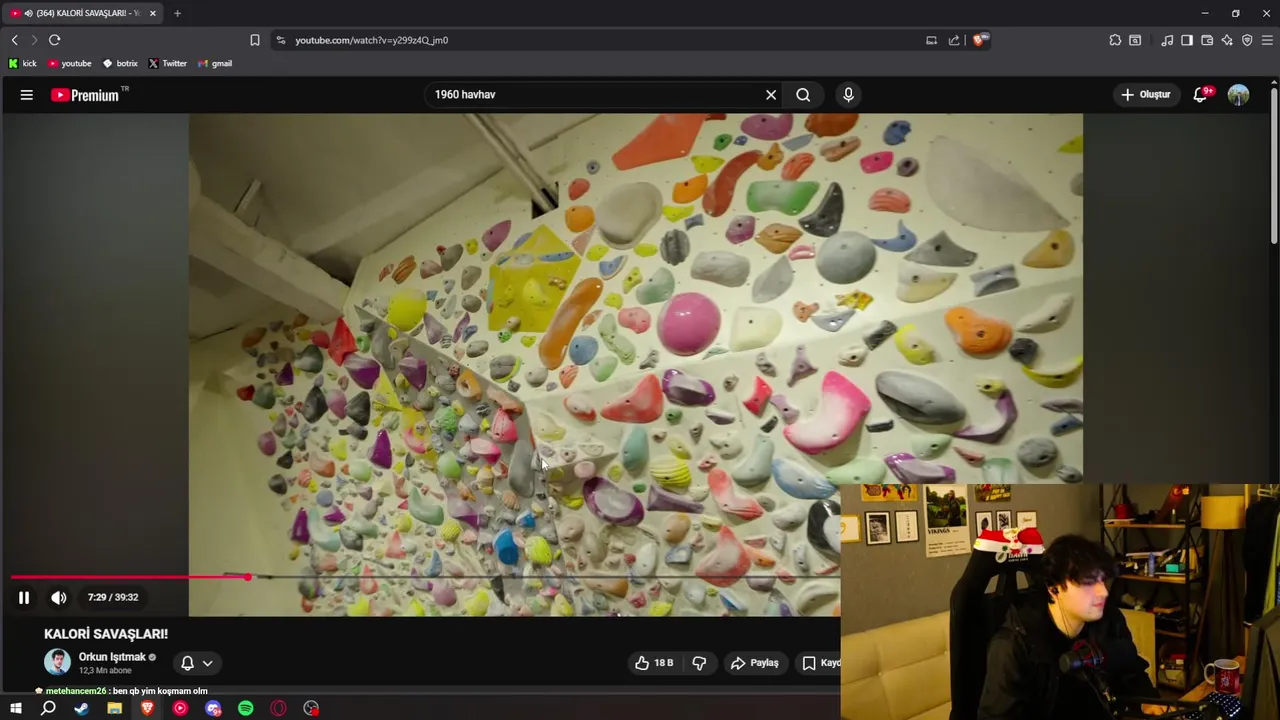Select the youtube.com address bar URL
1280x720 pixels.
point(372,40)
